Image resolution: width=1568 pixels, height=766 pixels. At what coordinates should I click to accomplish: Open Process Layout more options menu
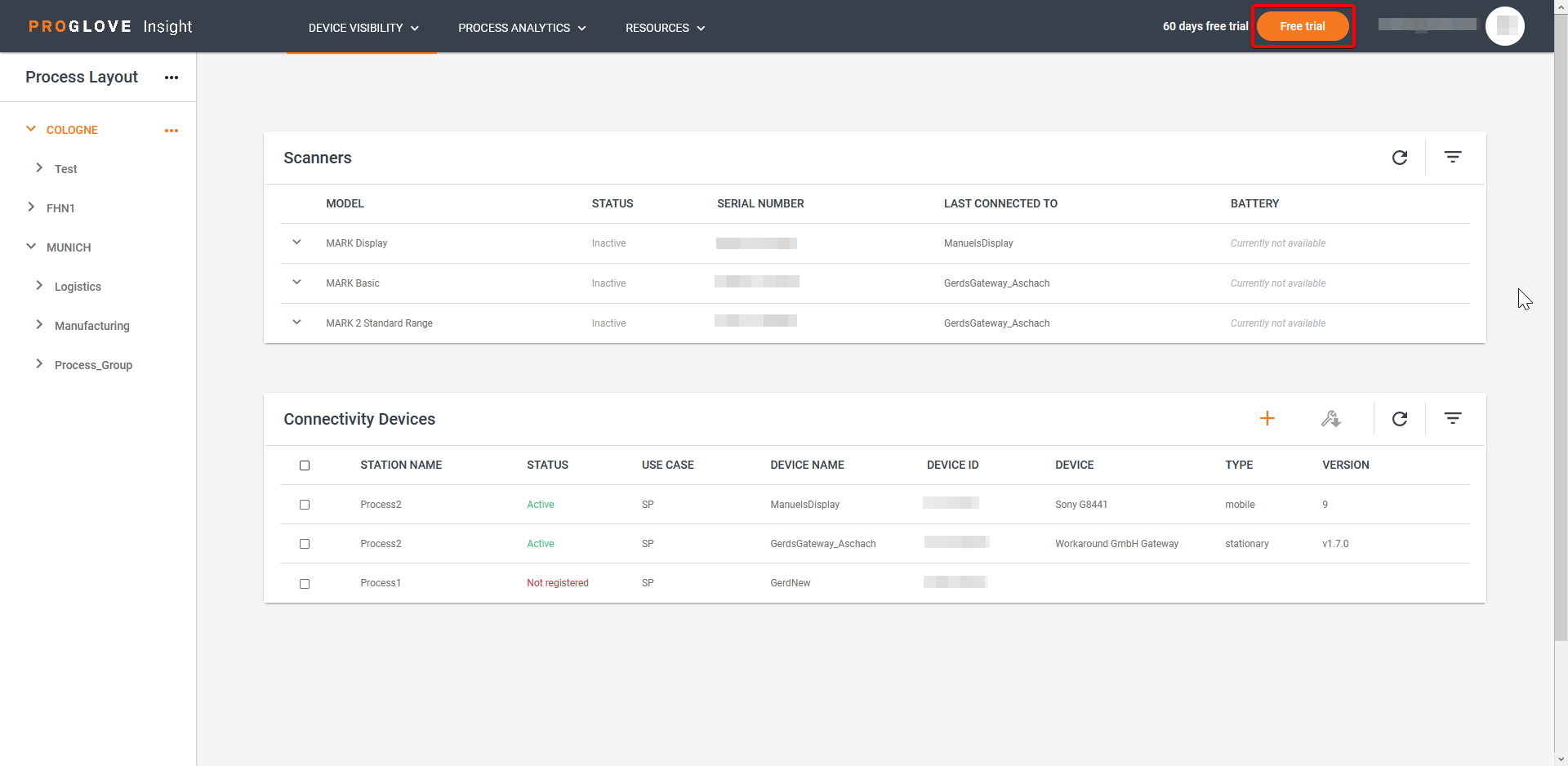(171, 78)
